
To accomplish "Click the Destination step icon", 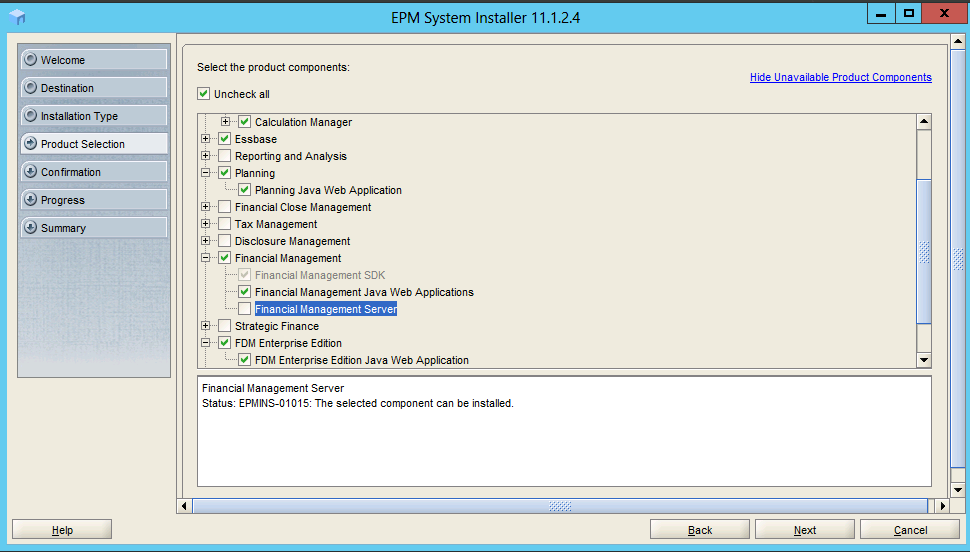I will [30, 88].
